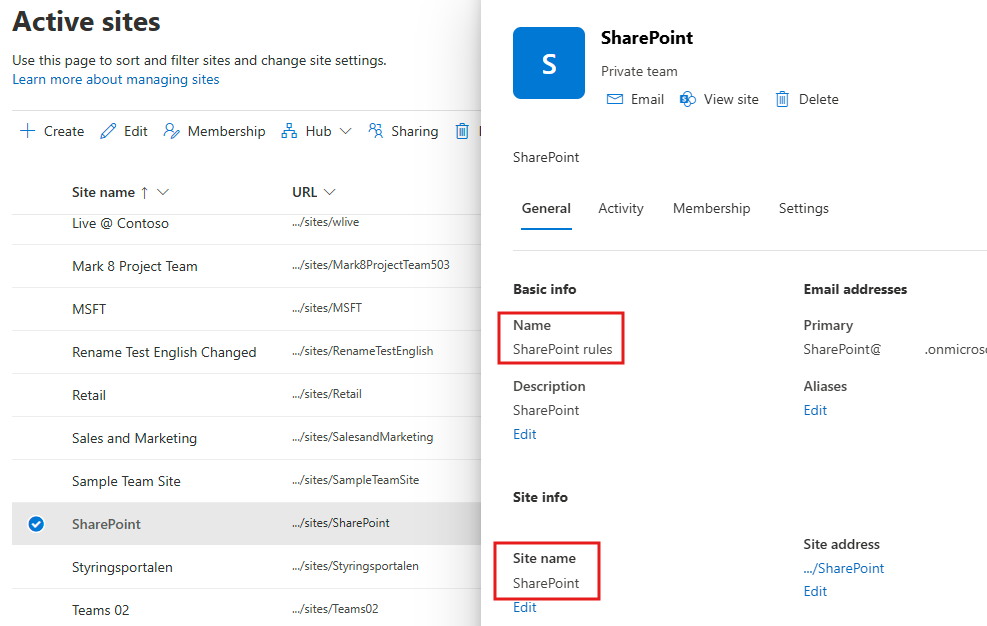Switch to the Activity tab
Image resolution: width=987 pixels, height=626 pixels.
621,208
